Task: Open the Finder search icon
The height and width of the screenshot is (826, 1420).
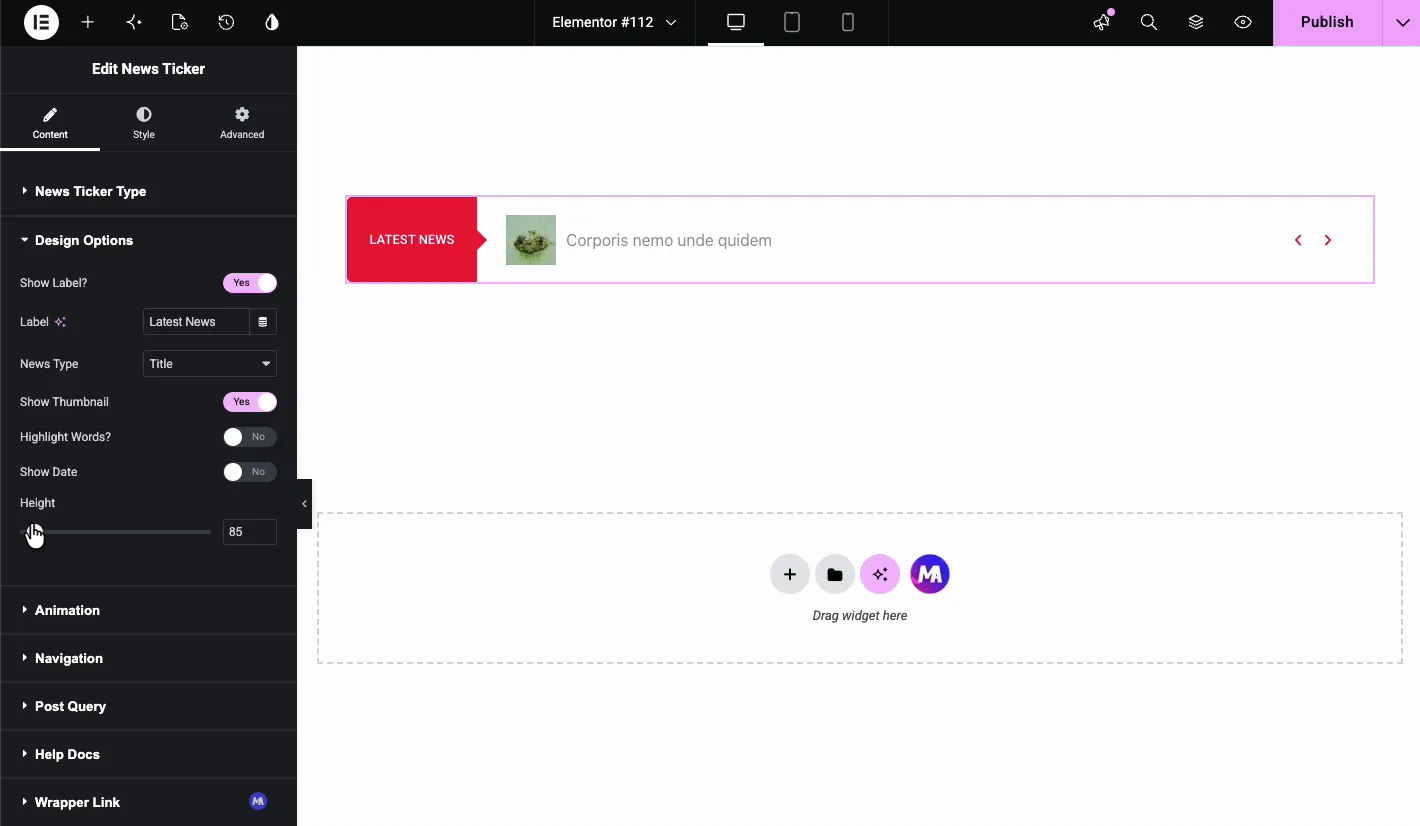Action: [1149, 22]
